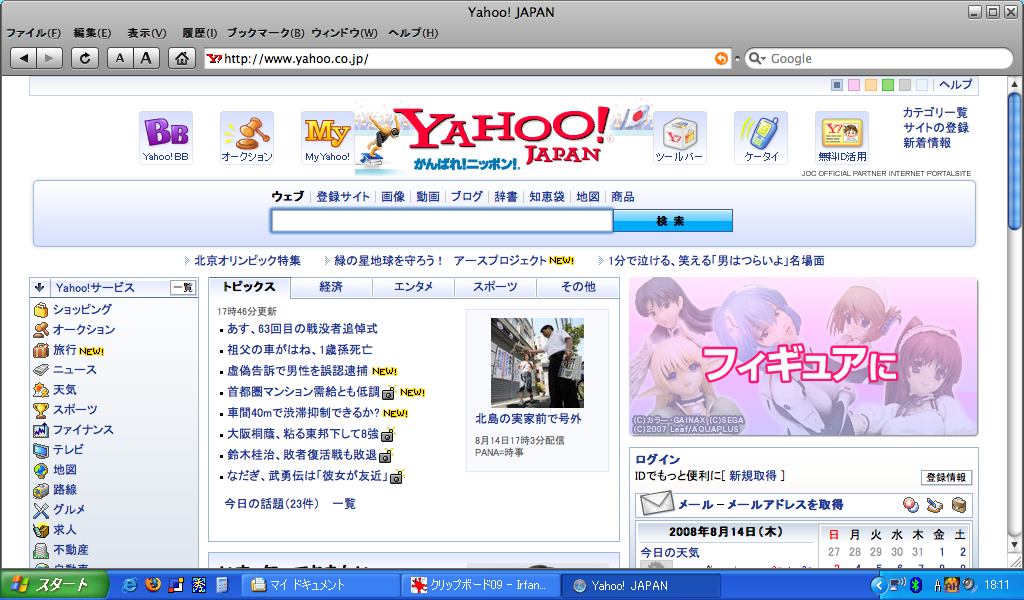Image resolution: width=1024 pixels, height=600 pixels.
Task: Collapse the Yahoo!サービス panel arrow
Action: (x=39, y=287)
